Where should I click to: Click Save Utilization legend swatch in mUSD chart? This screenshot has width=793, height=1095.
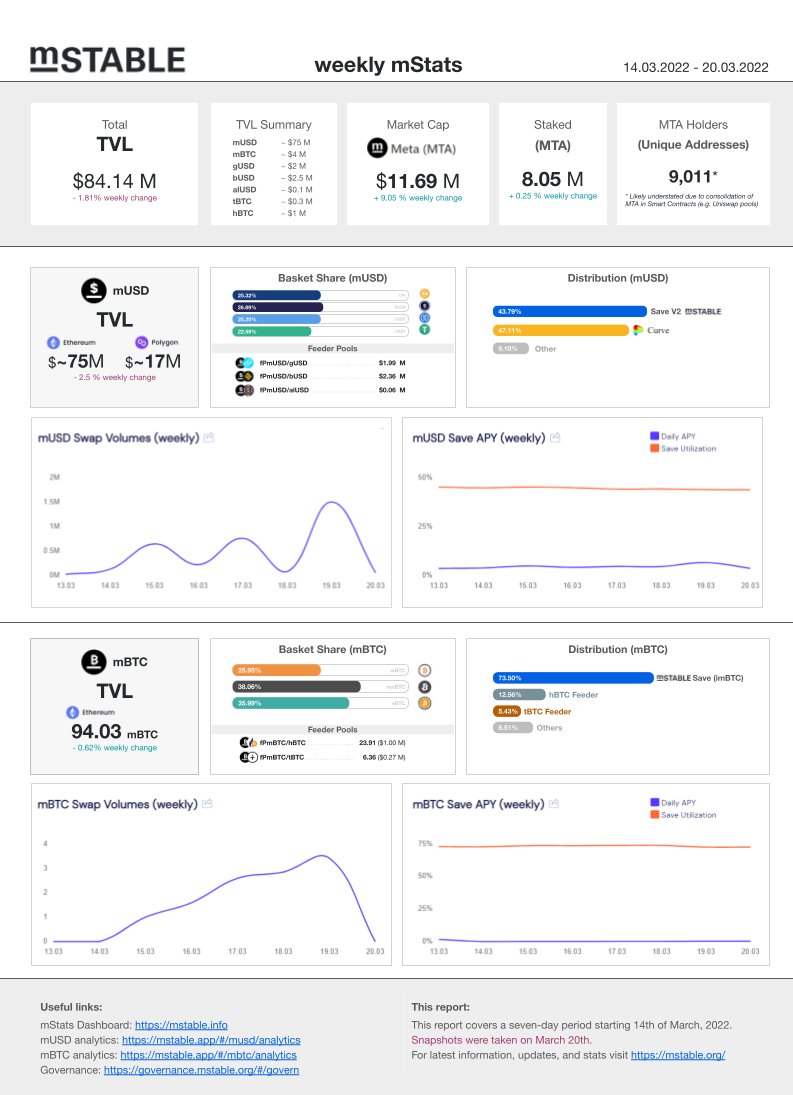[x=655, y=448]
